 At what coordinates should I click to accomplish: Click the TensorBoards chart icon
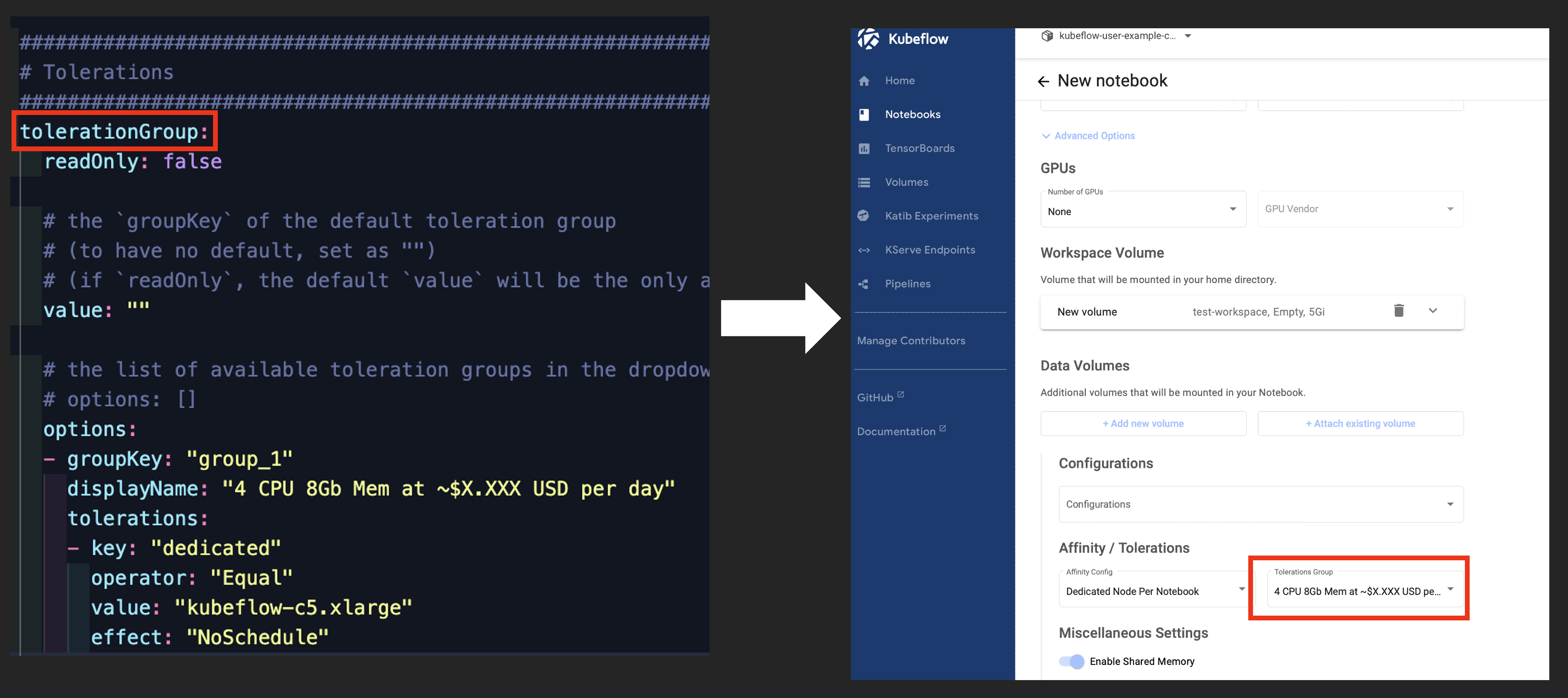(x=864, y=148)
